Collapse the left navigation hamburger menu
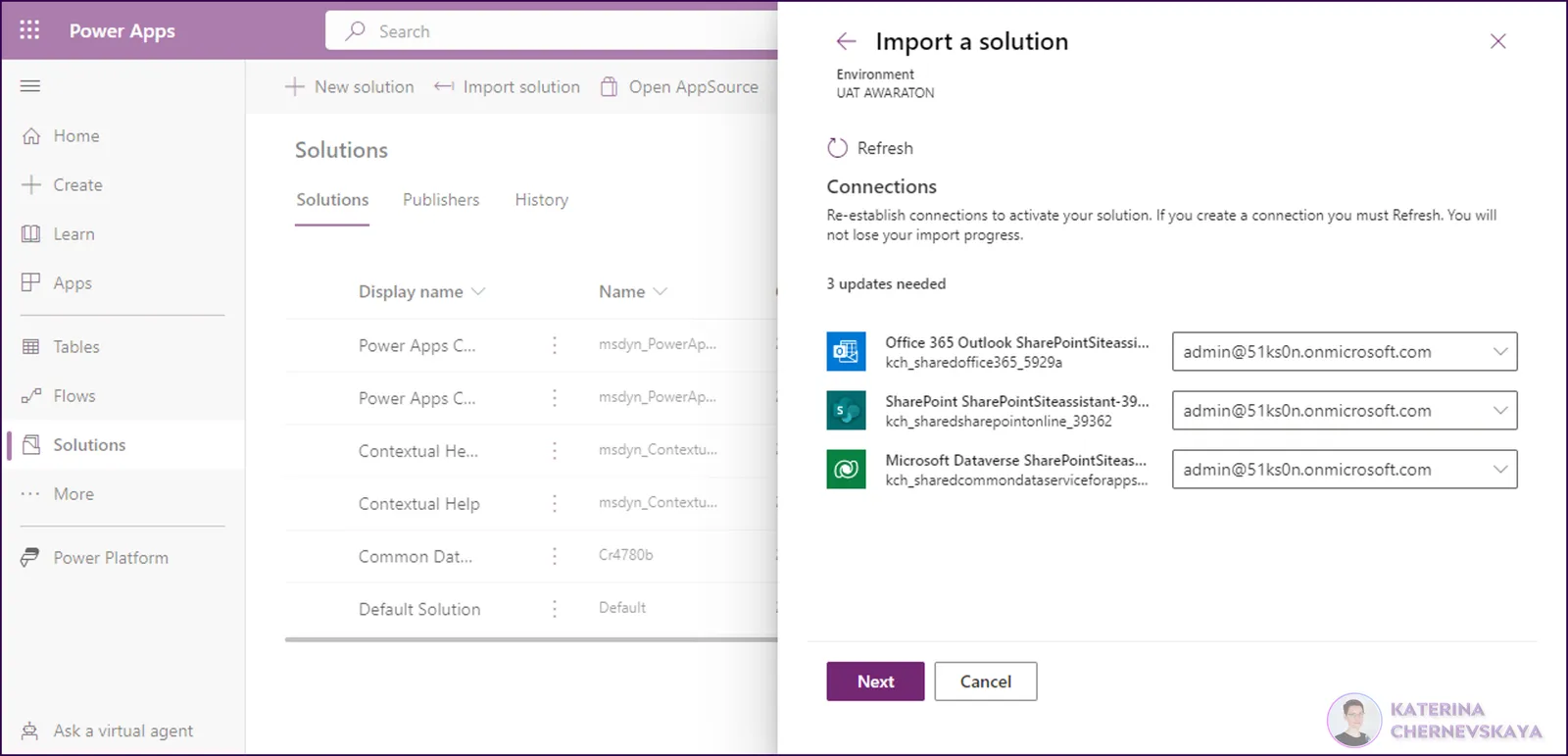The image size is (1568, 756). tap(30, 86)
